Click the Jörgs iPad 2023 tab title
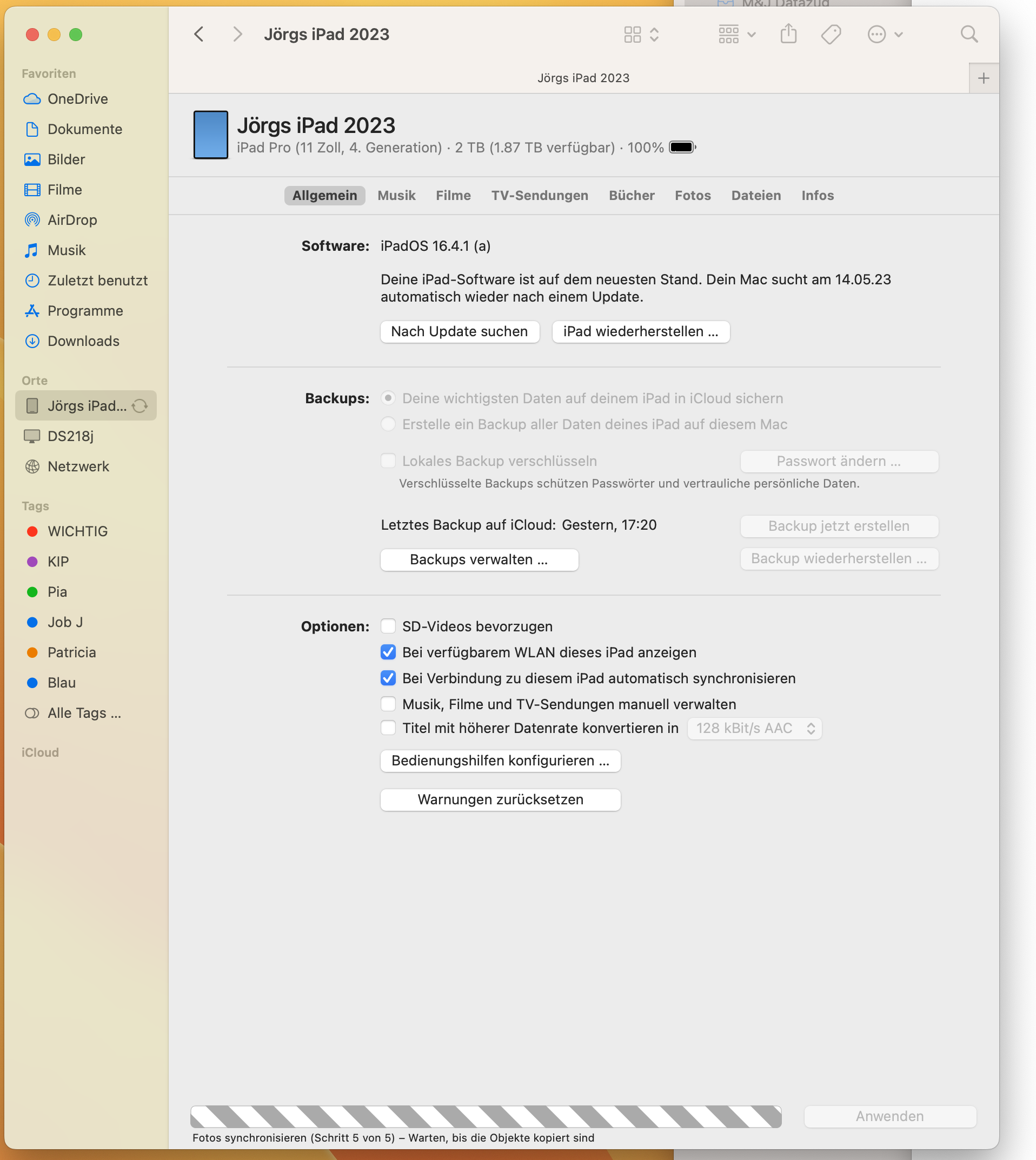The image size is (1036, 1160). coord(583,78)
